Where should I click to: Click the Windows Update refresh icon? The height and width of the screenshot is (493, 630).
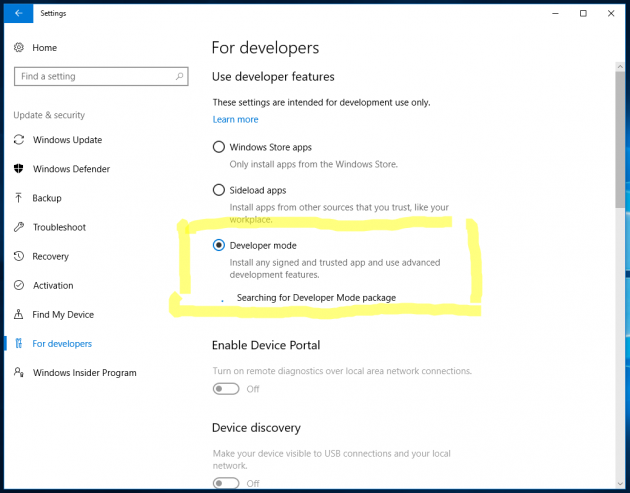(18, 139)
